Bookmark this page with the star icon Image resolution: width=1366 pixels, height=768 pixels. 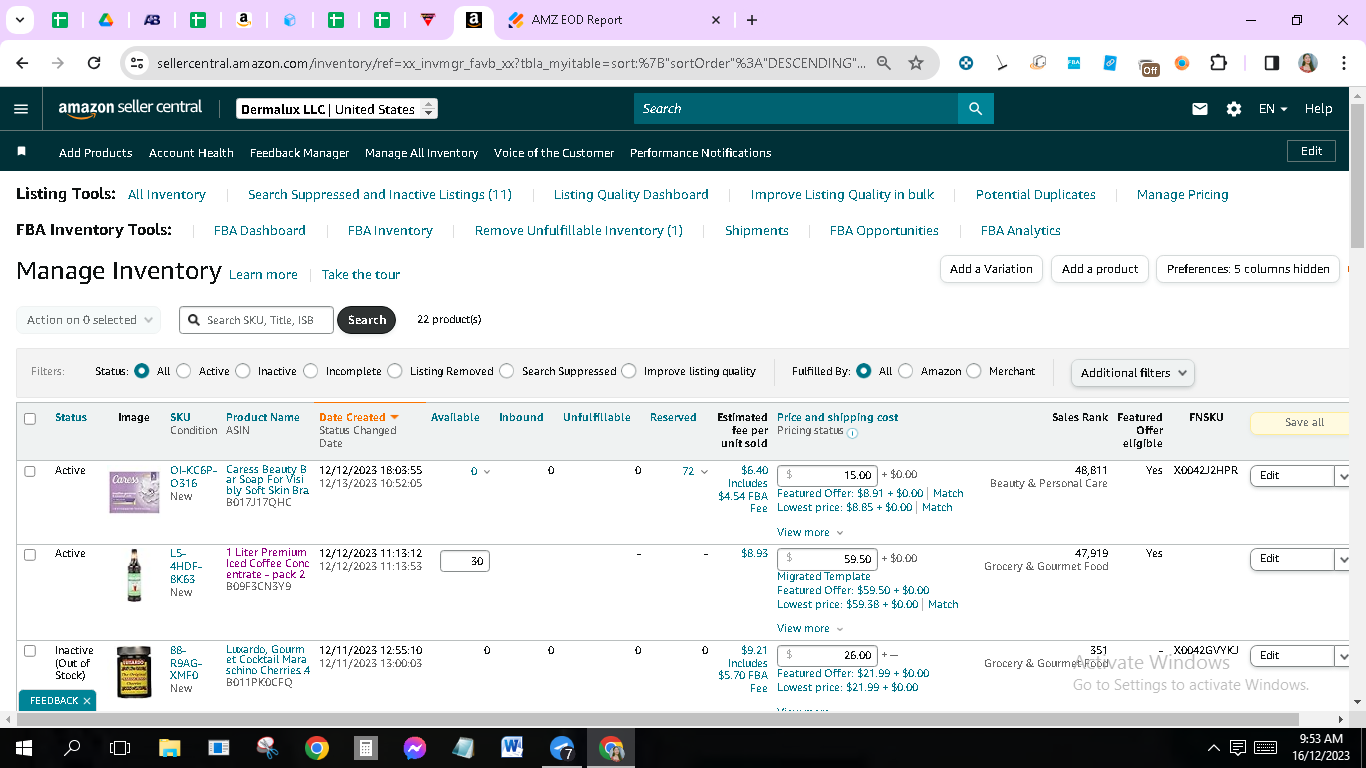click(x=916, y=63)
